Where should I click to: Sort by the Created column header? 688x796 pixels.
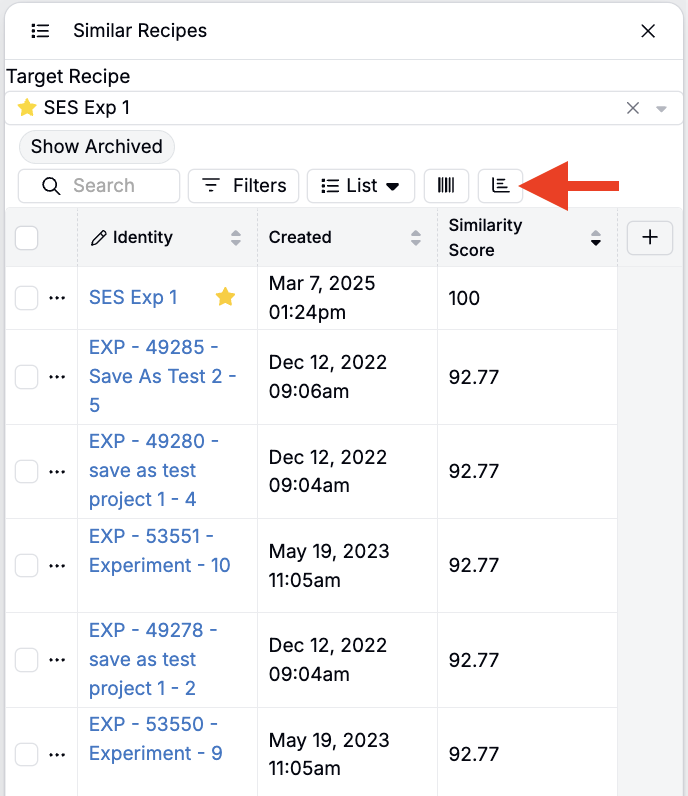click(300, 238)
